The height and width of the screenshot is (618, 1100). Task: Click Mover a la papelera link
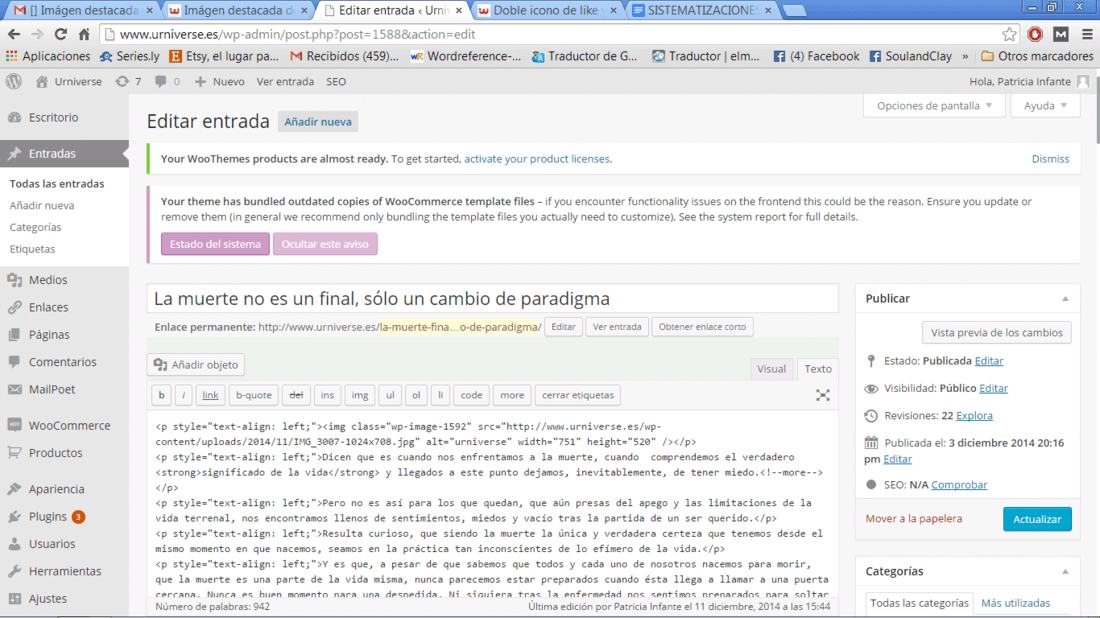913,518
